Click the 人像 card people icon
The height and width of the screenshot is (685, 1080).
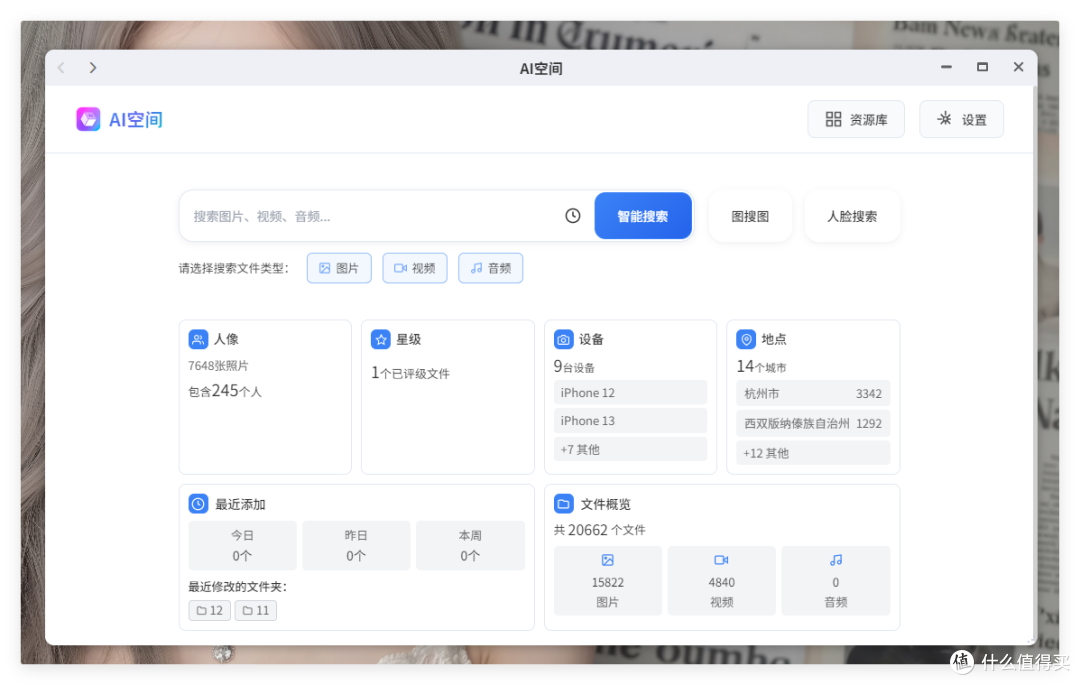(x=198, y=339)
